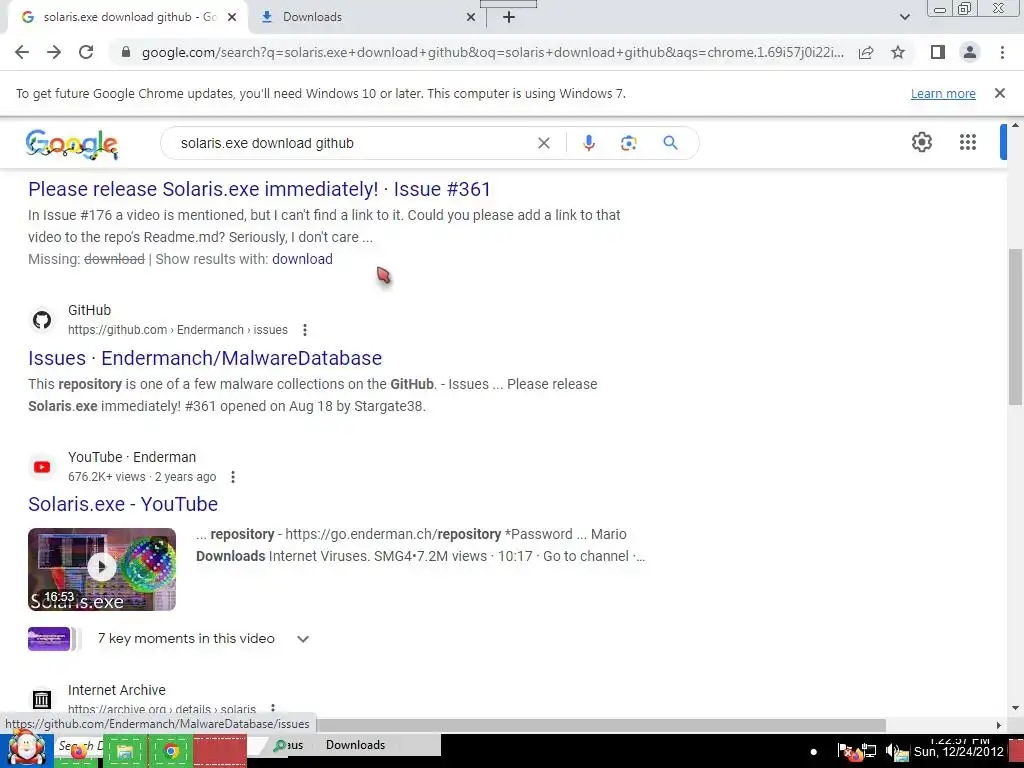Image resolution: width=1024 pixels, height=768 pixels.
Task: Clear the Google search box text
Action: pos(543,143)
